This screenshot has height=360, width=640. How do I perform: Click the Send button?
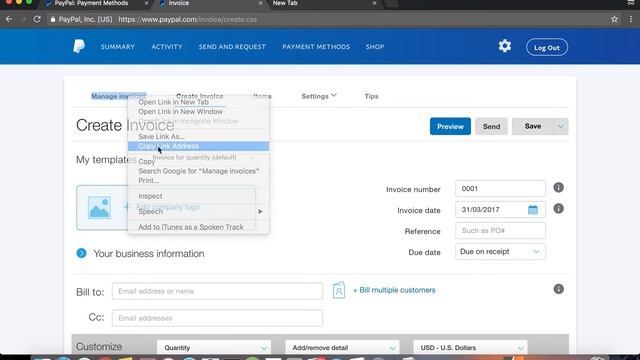click(491, 127)
